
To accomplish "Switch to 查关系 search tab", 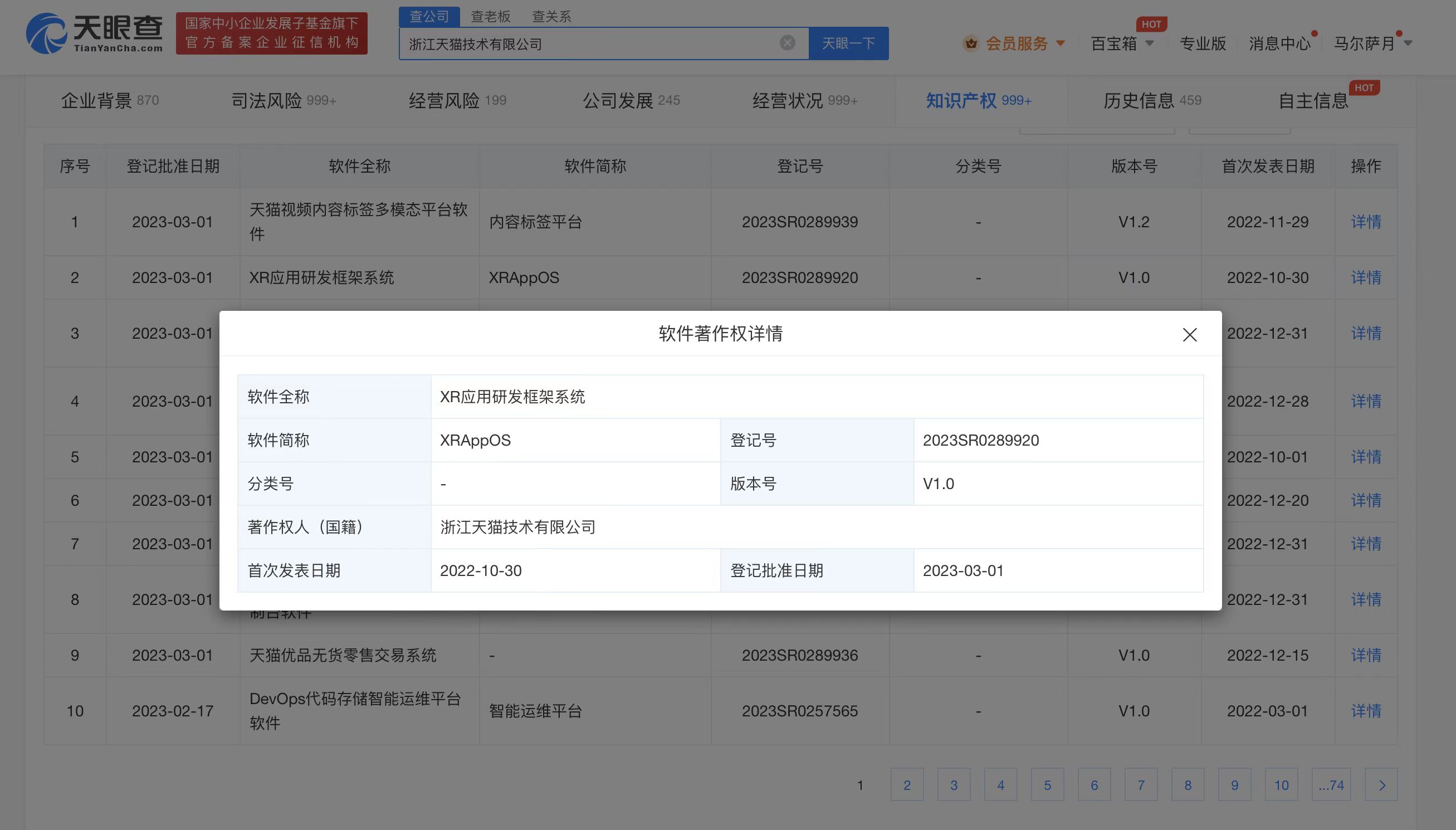I will [x=551, y=17].
